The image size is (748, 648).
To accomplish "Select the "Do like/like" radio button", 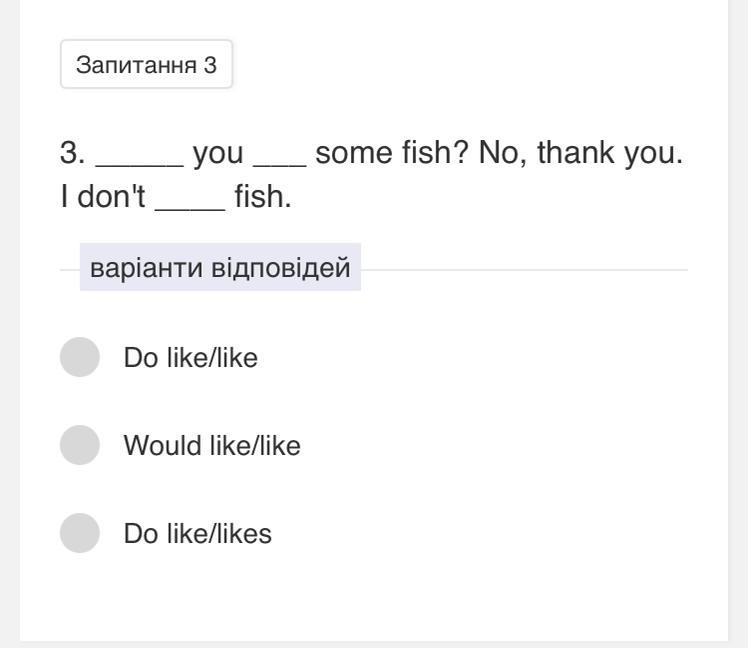I will pyautogui.click(x=80, y=358).
